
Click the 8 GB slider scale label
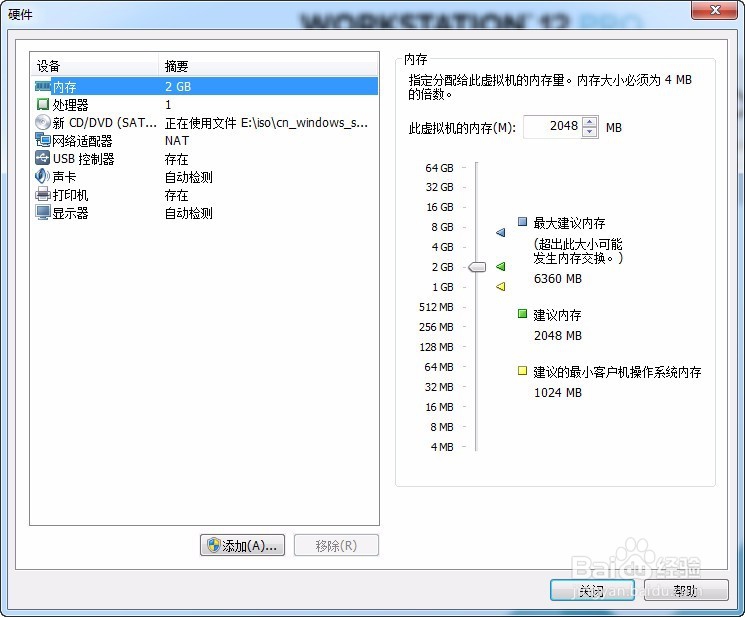(x=442, y=227)
